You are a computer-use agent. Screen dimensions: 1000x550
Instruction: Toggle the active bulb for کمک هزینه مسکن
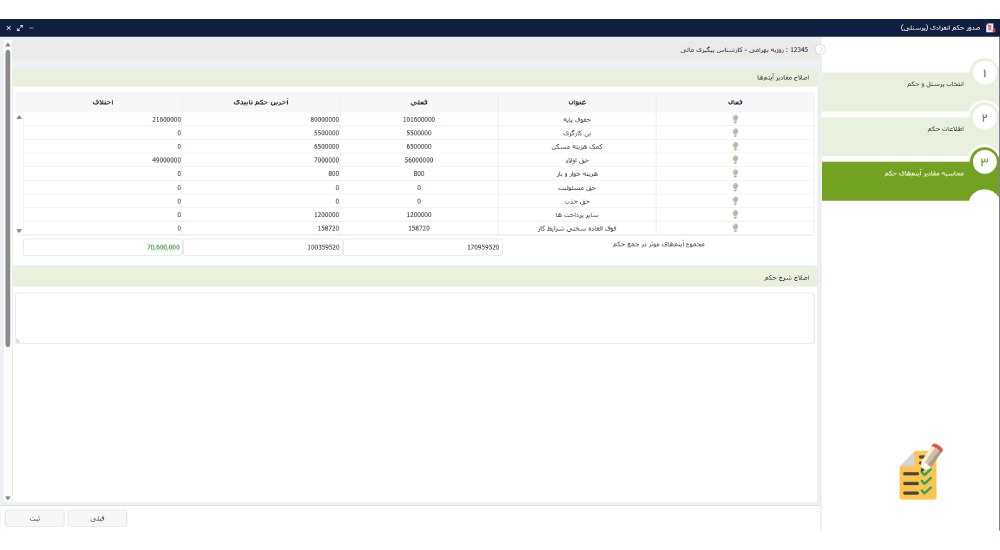[735, 146]
